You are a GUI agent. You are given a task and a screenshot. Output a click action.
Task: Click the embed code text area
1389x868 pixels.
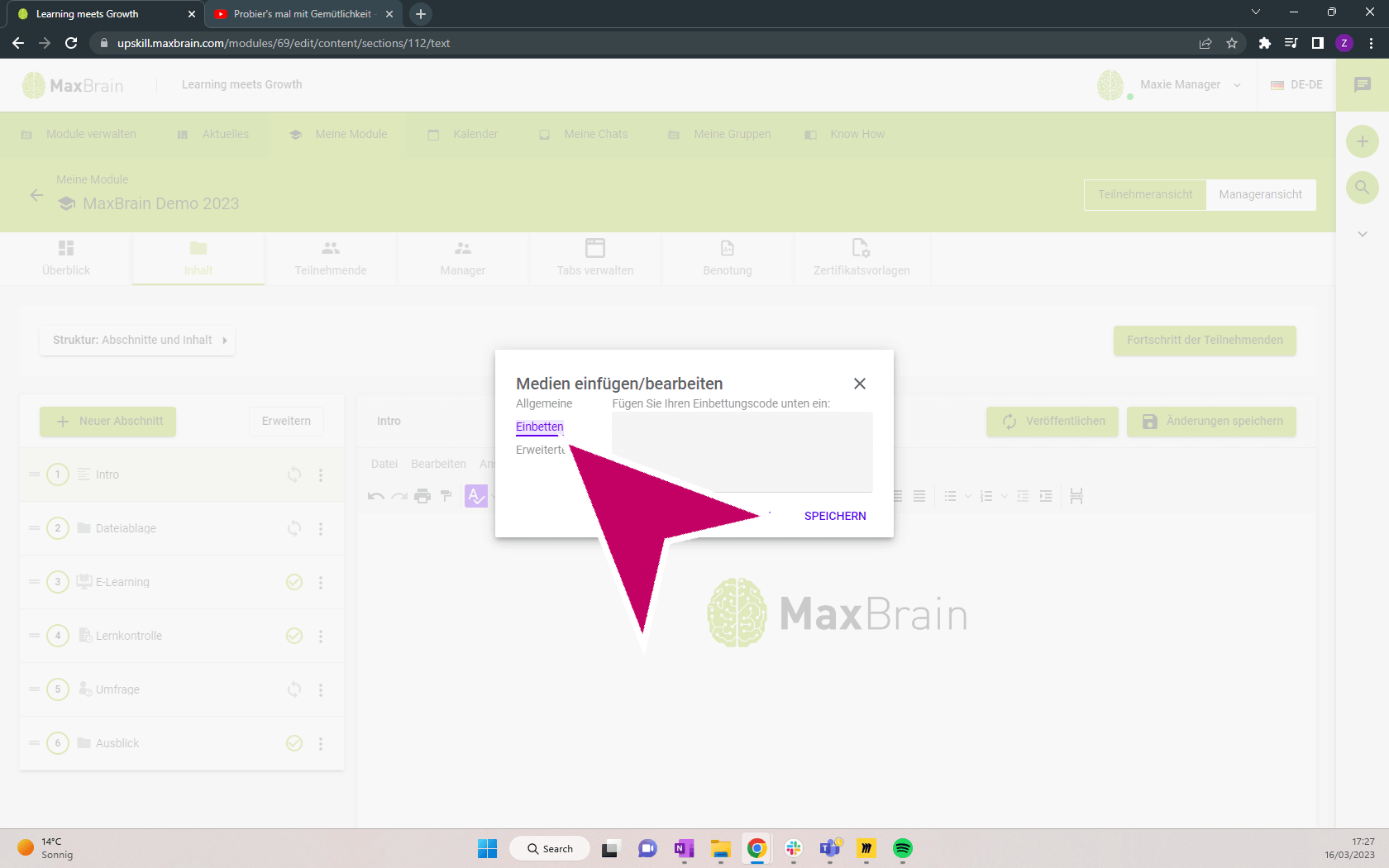(x=742, y=452)
